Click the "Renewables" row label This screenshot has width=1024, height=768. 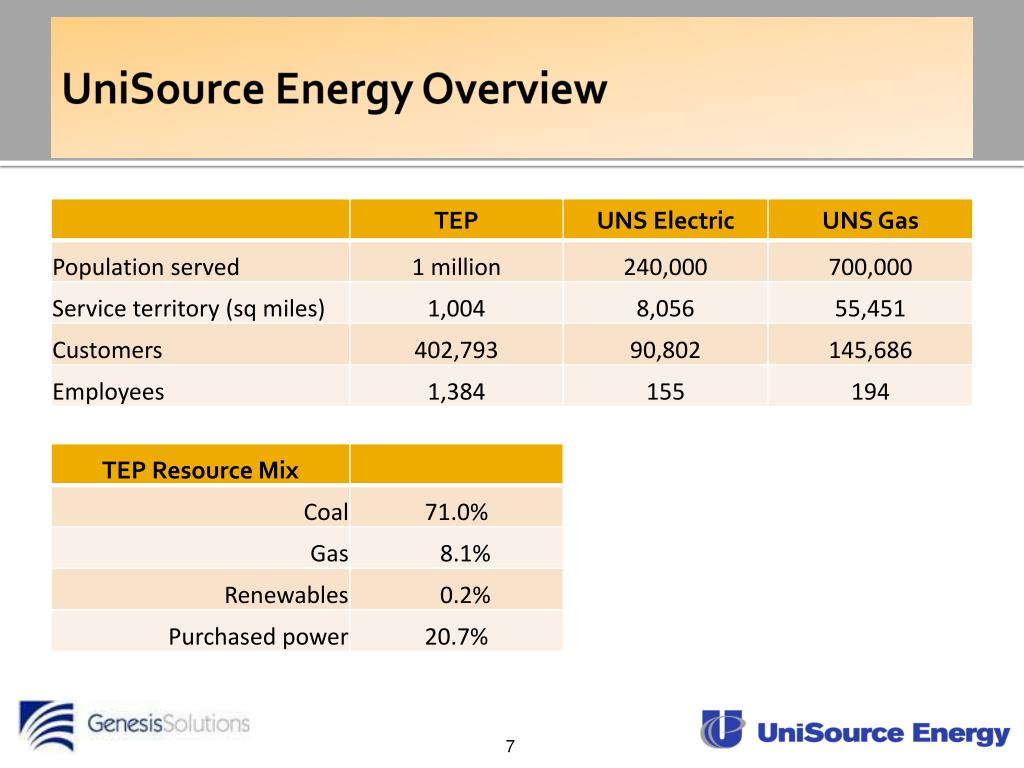[x=286, y=596]
